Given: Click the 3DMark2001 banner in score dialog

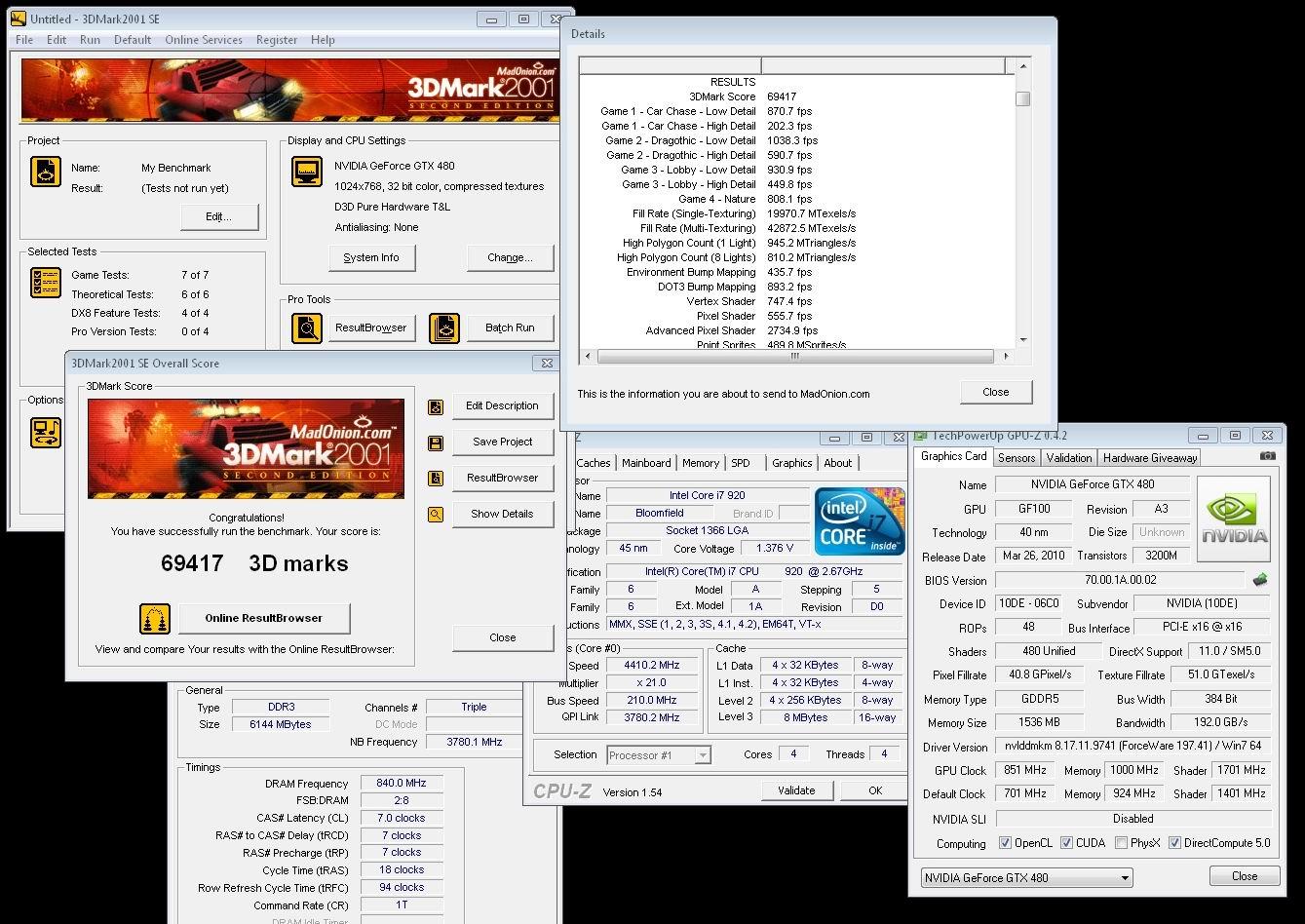Looking at the screenshot, I should pyautogui.click(x=246, y=448).
